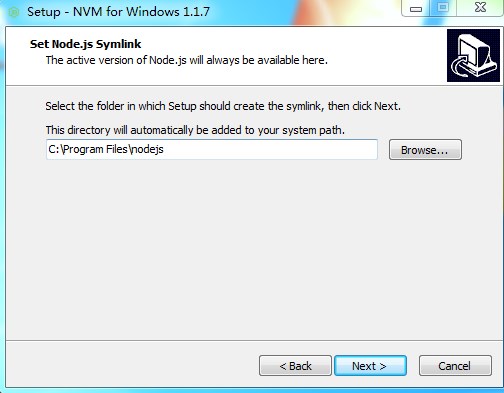Open the Browse... folder picker
The width and height of the screenshot is (504, 393).
[x=425, y=150]
